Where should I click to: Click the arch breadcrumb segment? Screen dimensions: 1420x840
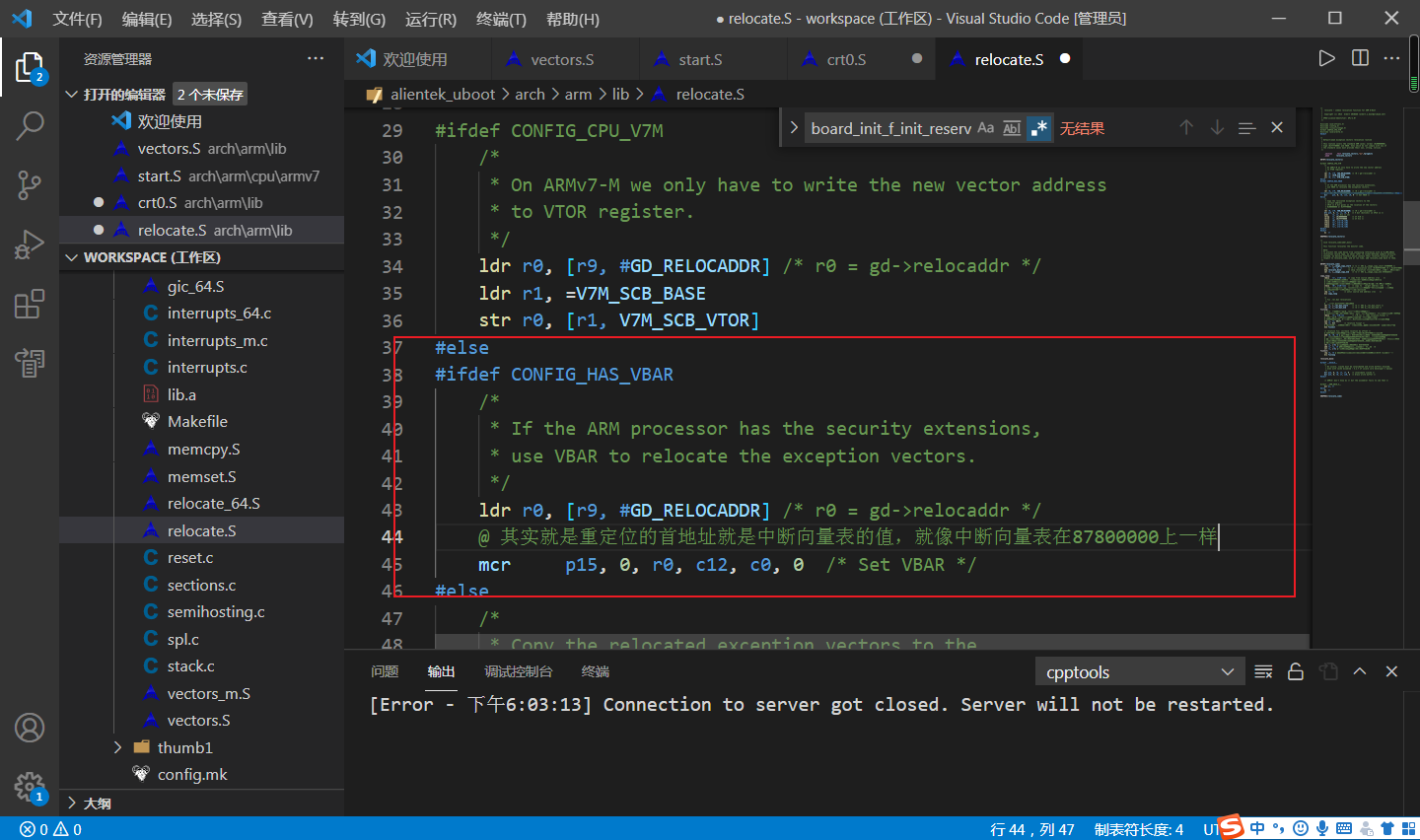pyautogui.click(x=530, y=94)
